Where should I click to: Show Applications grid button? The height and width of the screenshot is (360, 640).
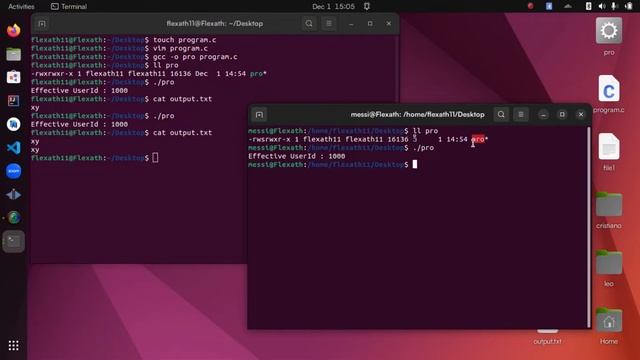(x=13, y=346)
